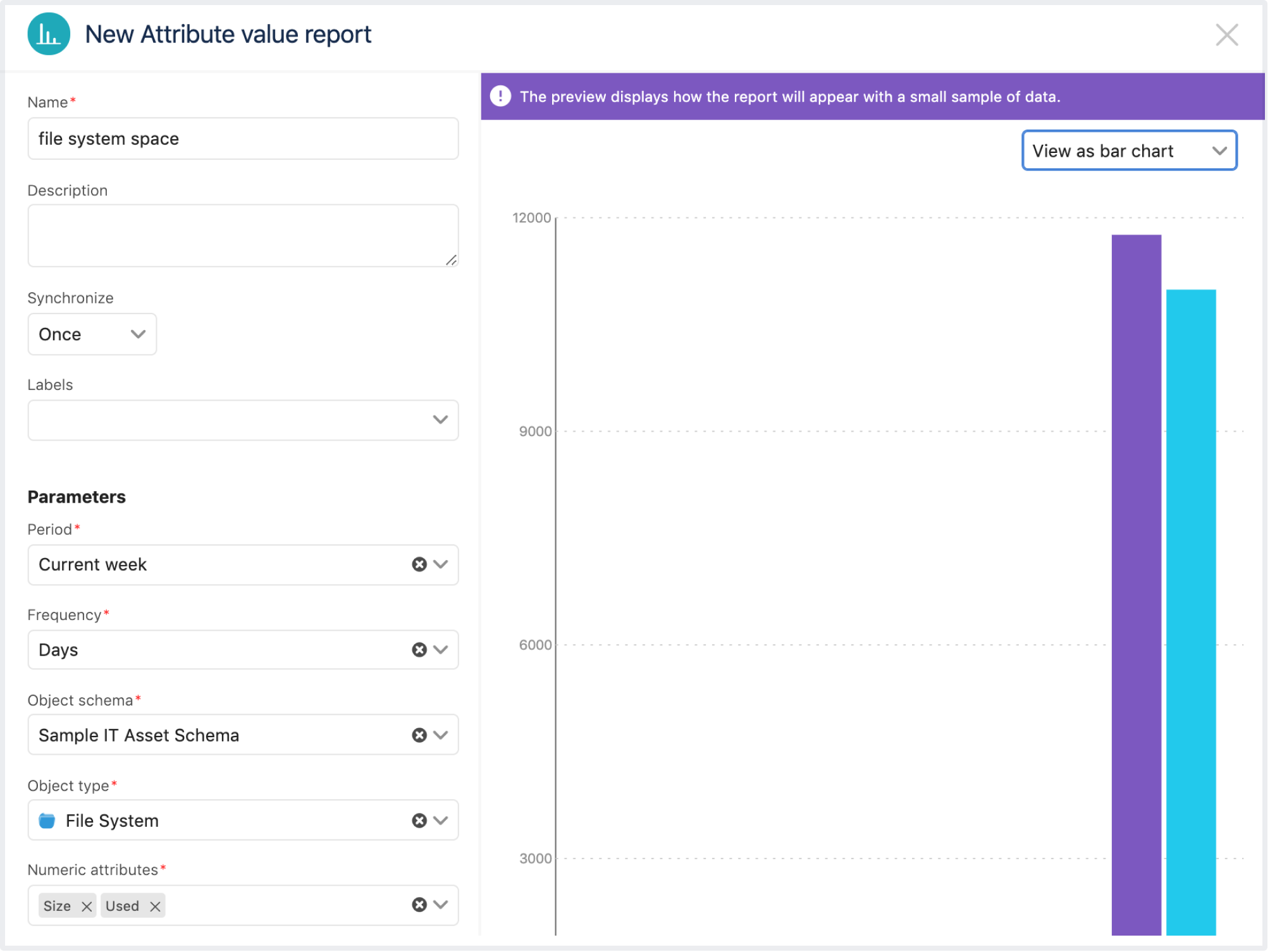Click the New Attribute value report title
Viewport: 1270px width, 952px height.
tap(228, 35)
